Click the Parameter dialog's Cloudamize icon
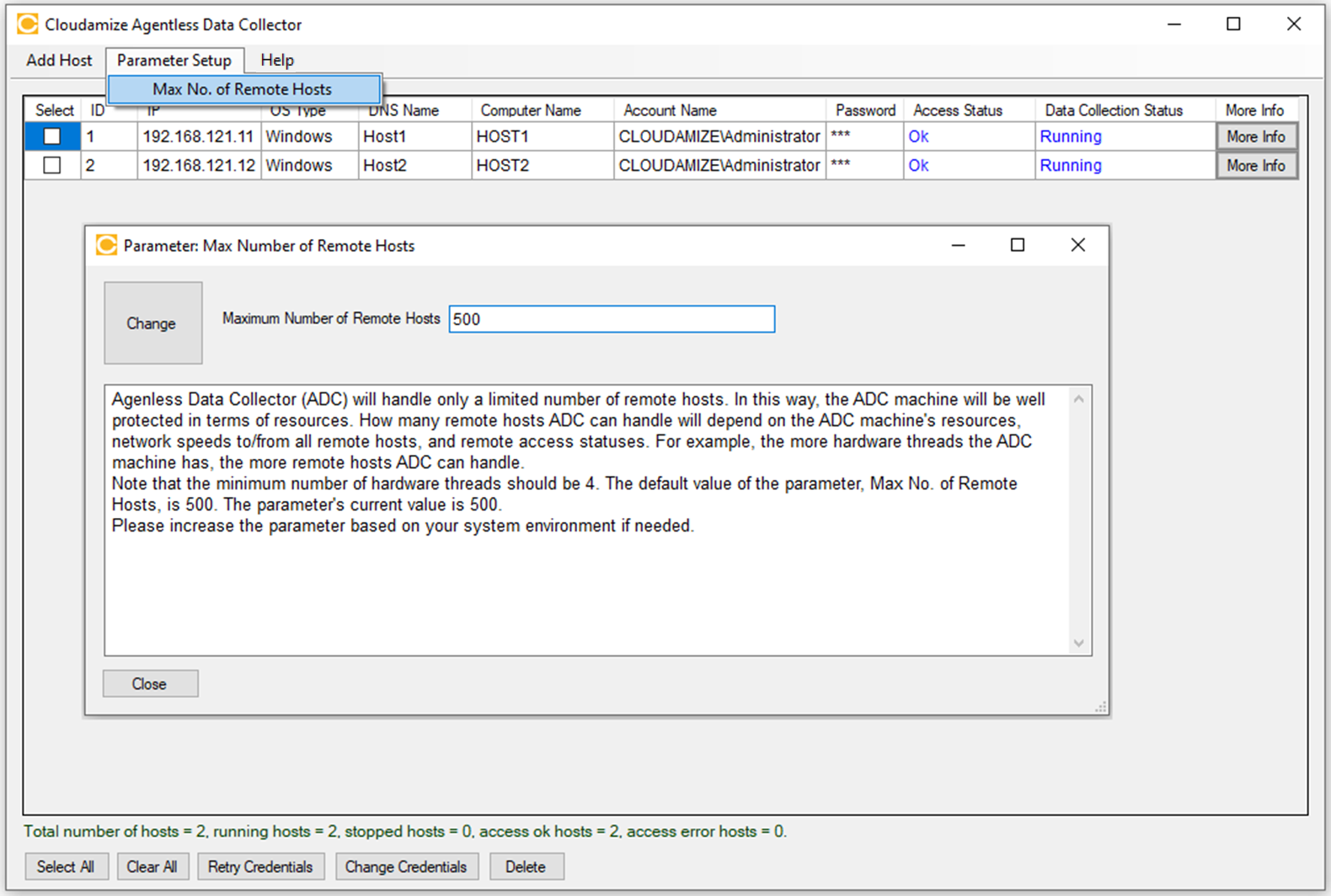 point(106,245)
